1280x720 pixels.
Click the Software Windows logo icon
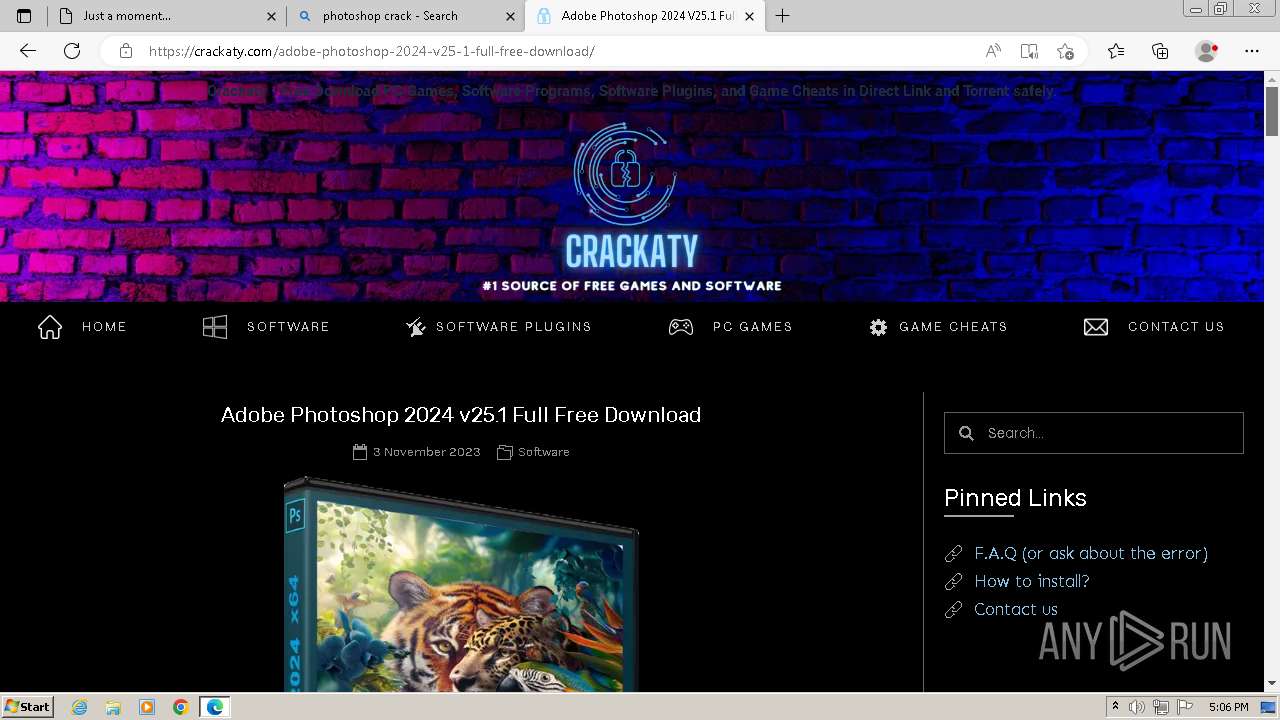point(215,327)
